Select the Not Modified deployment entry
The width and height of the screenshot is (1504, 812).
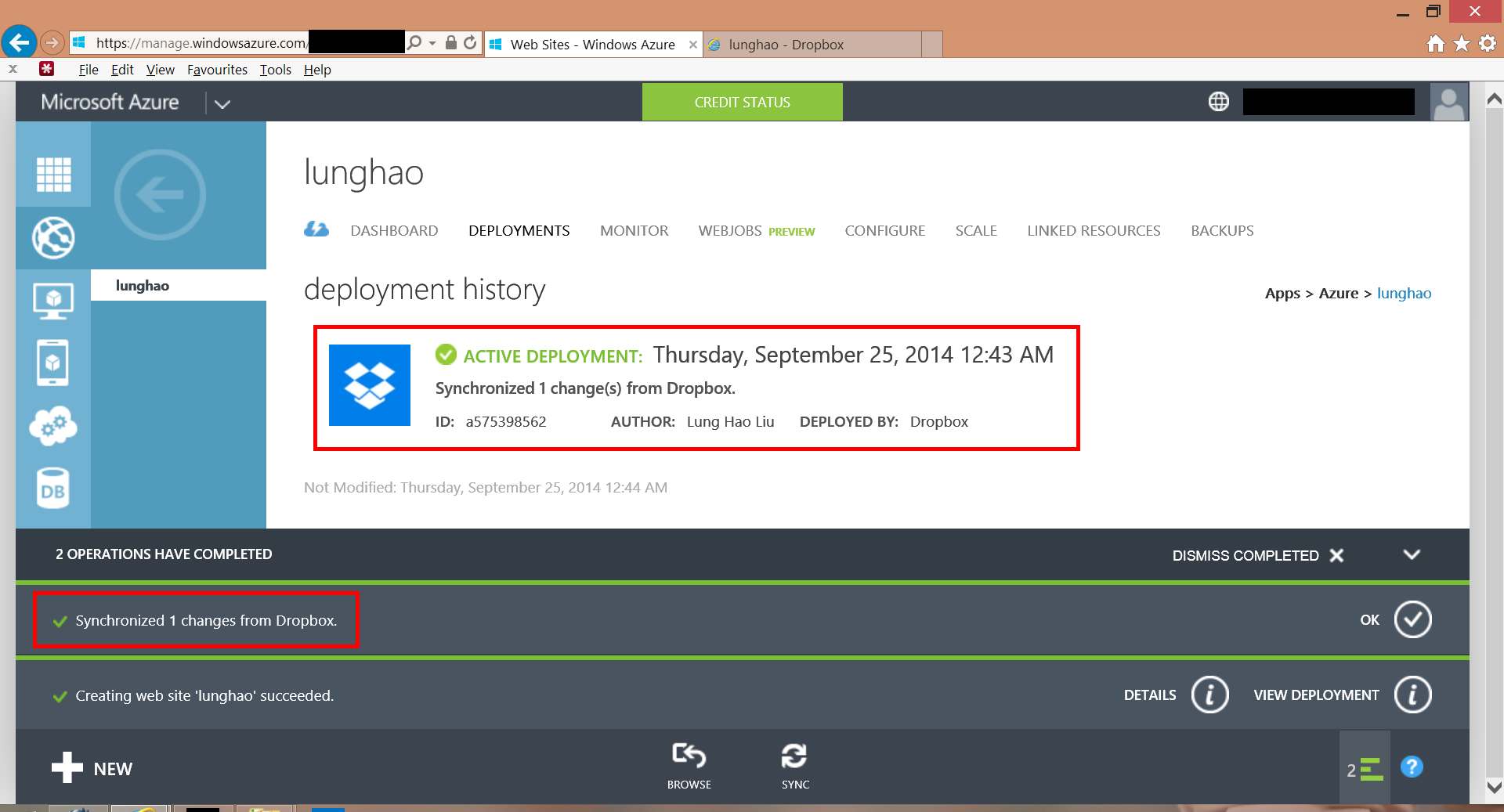pyautogui.click(x=486, y=487)
